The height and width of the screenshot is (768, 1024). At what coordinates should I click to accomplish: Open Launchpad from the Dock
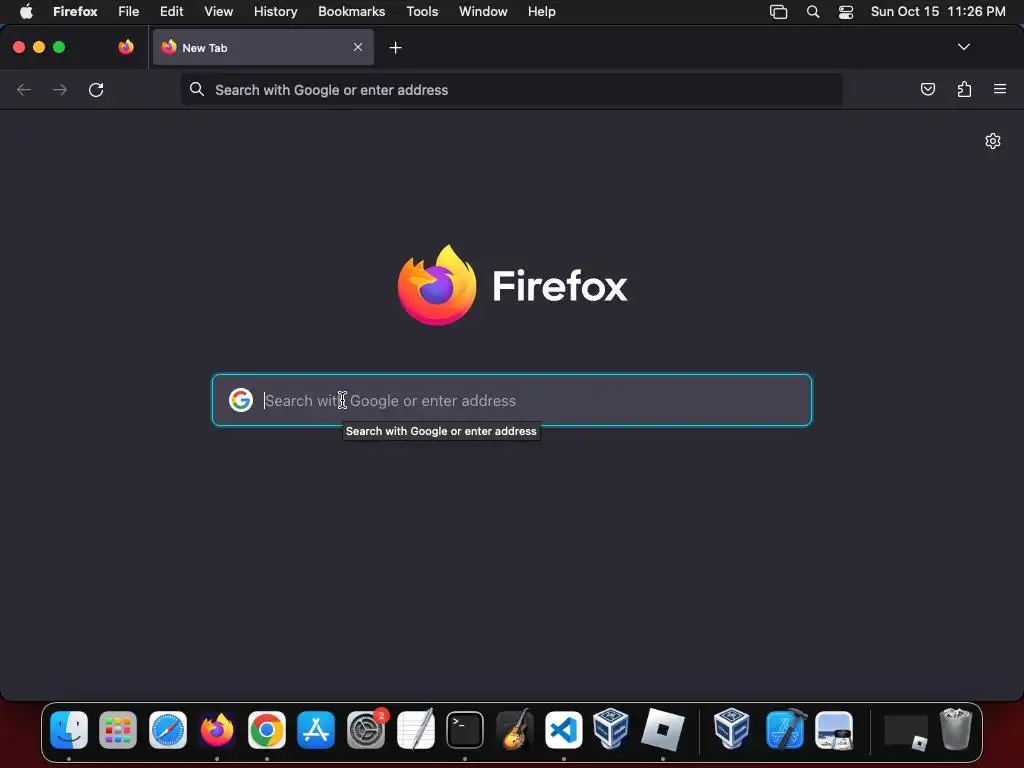coord(118,729)
